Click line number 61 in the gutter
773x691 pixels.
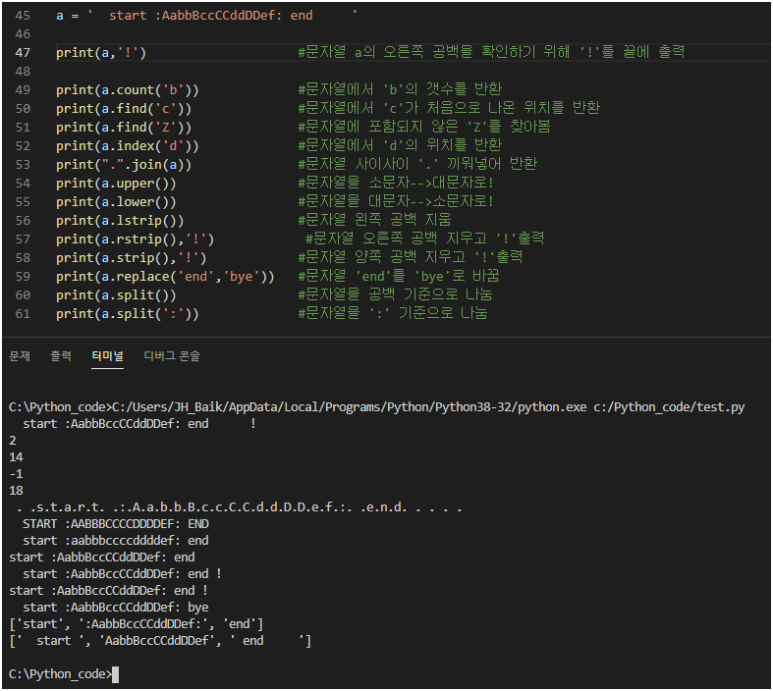[23, 314]
